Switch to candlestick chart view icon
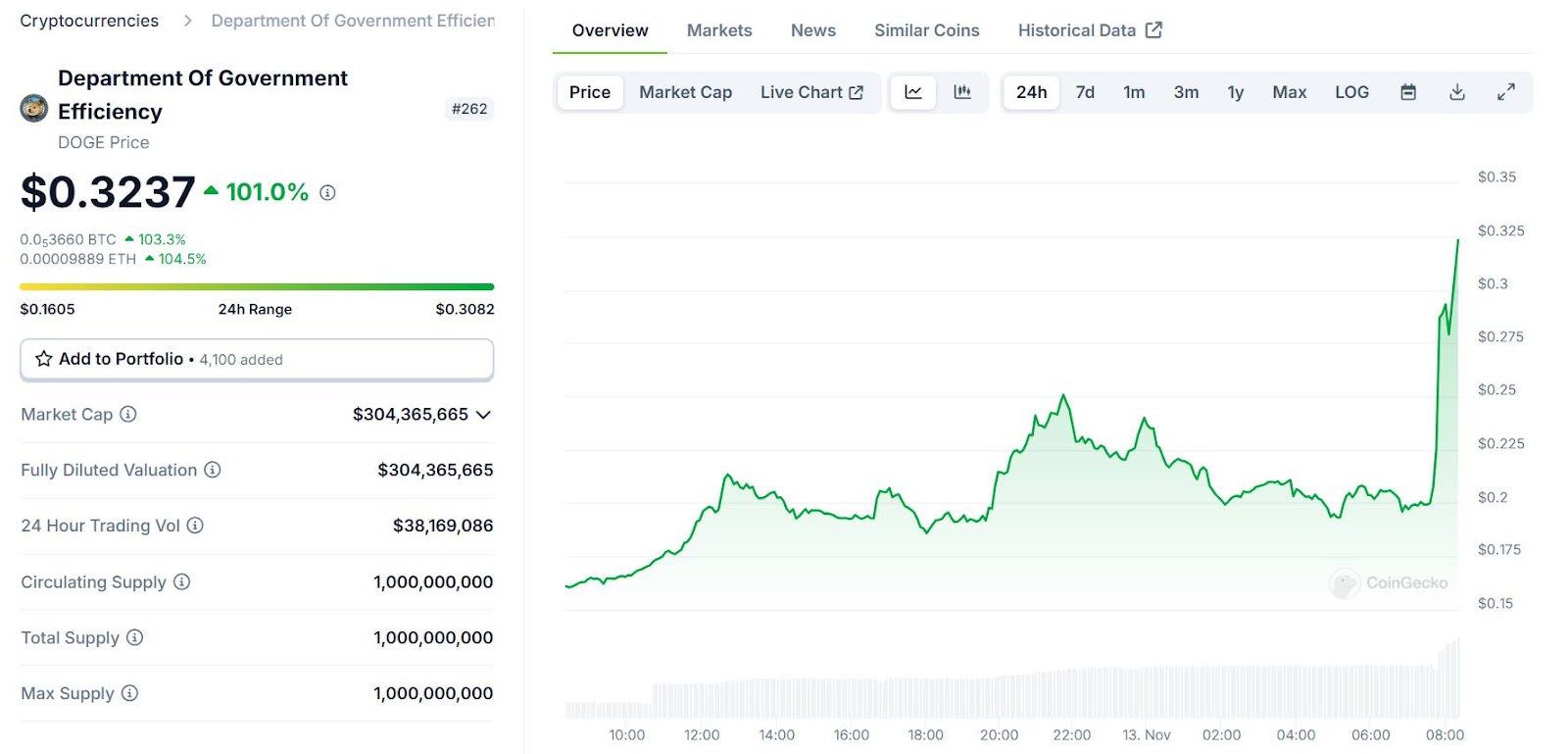Screen dimensions: 1568x754 coord(962,92)
